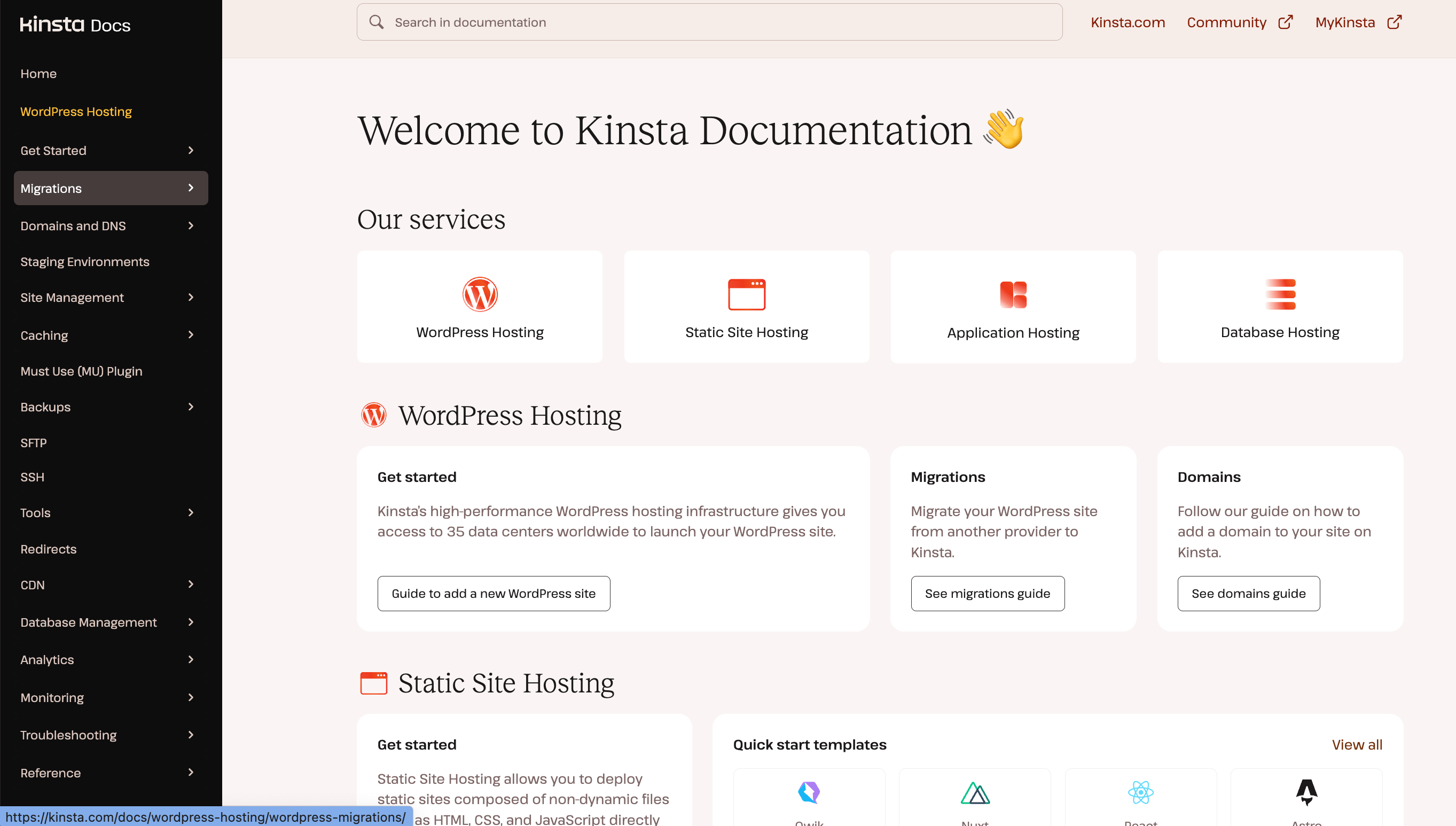Click Static Site Hosting card label
The image size is (1456, 826).
[747, 332]
